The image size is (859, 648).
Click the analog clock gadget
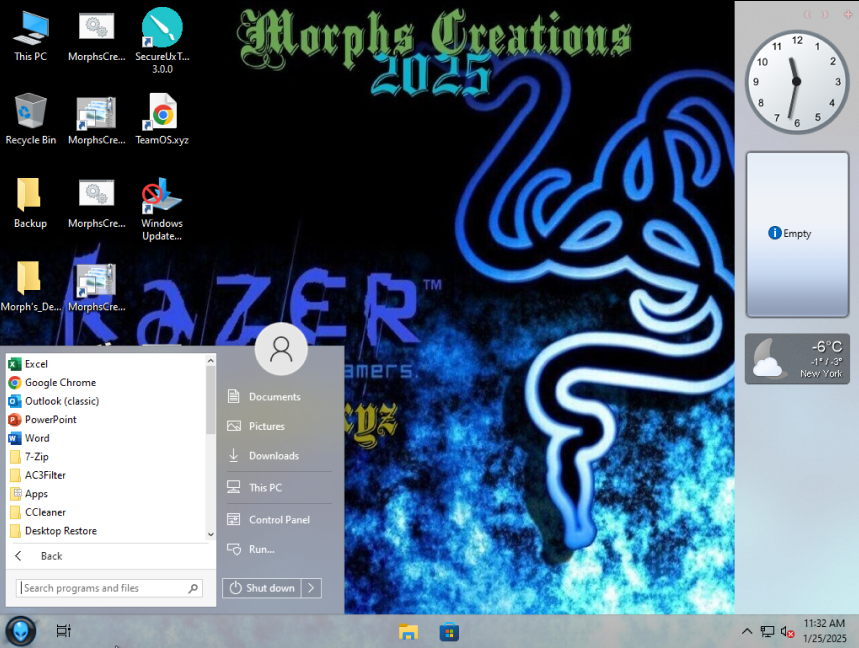tap(797, 82)
